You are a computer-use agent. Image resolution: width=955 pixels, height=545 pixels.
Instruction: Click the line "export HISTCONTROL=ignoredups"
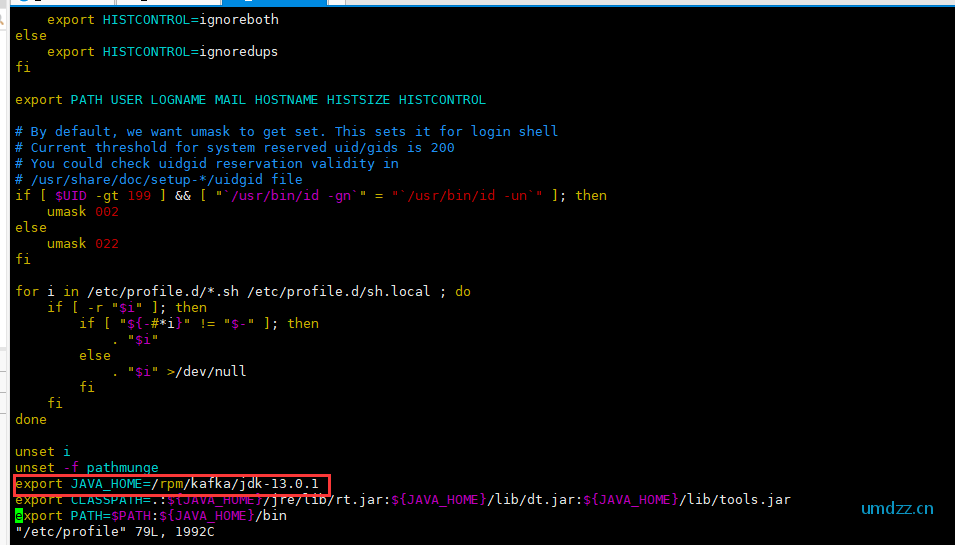tap(163, 52)
